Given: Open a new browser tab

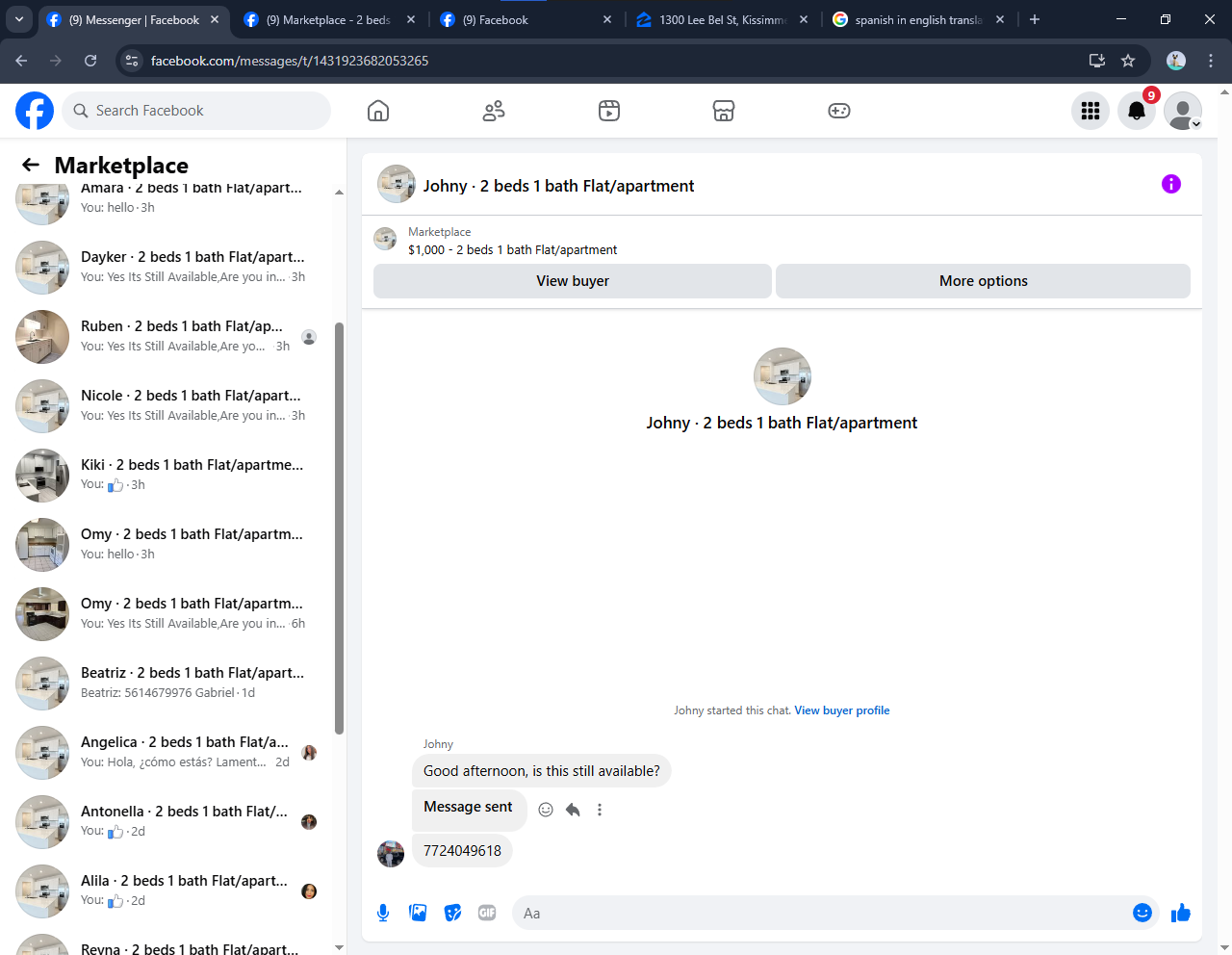Looking at the screenshot, I should (1035, 19).
